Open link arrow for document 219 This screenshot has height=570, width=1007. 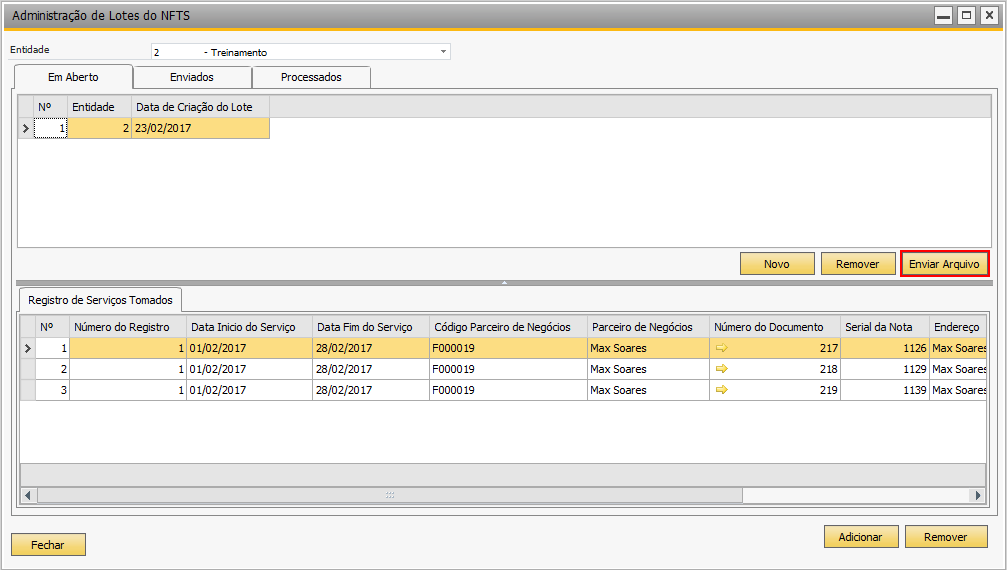pos(721,390)
